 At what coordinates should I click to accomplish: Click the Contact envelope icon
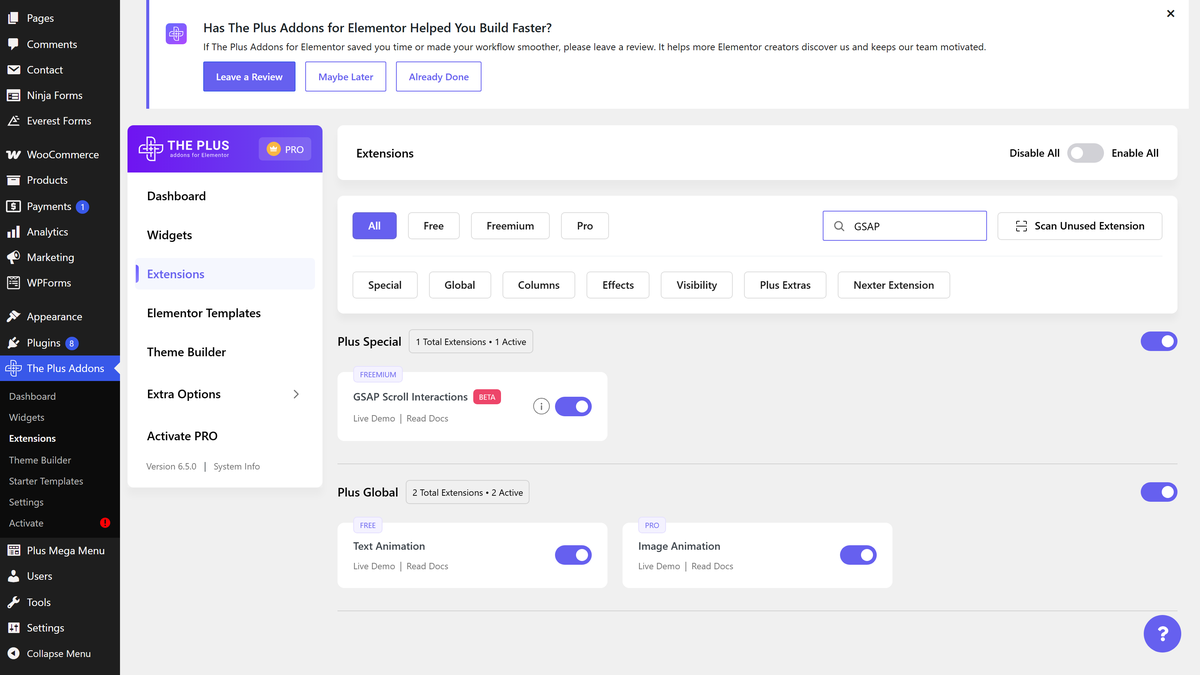pos(13,70)
